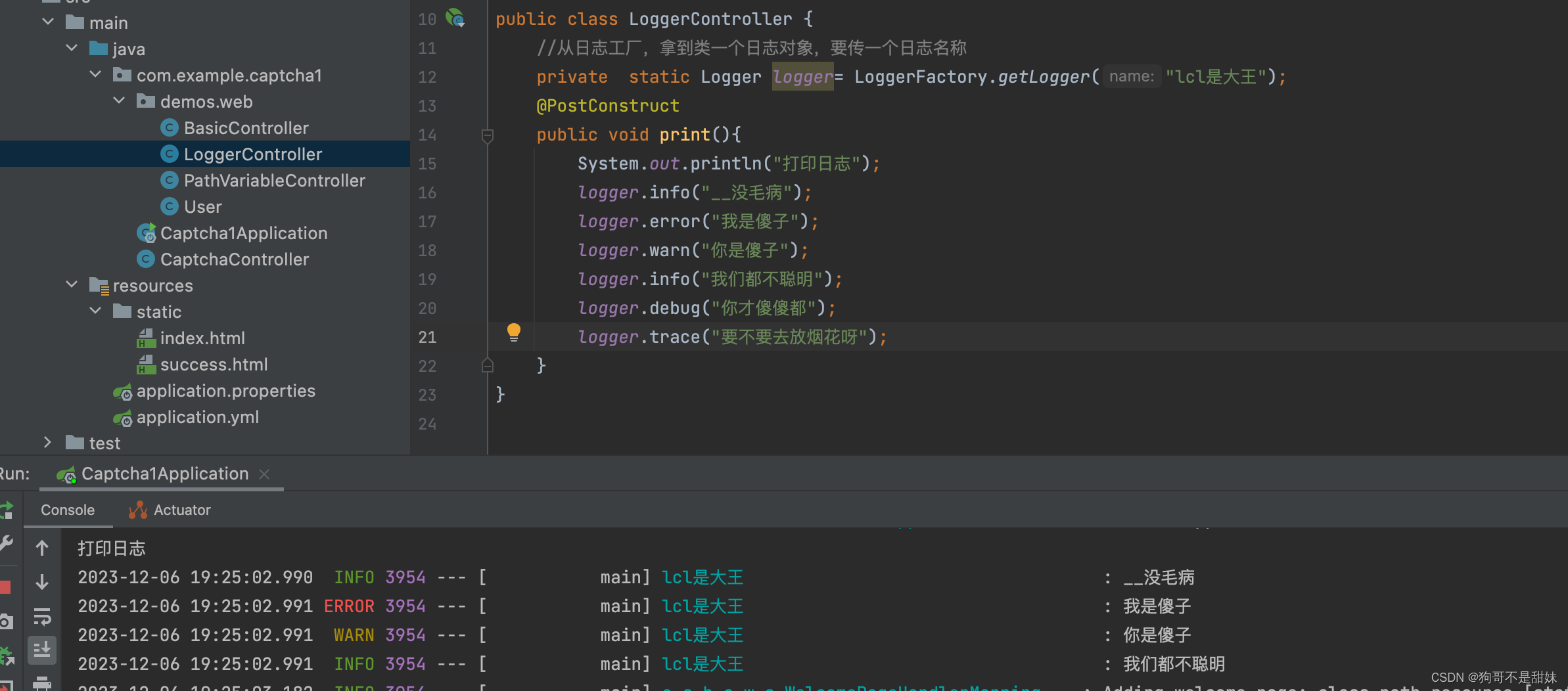1568x691 pixels.
Task: Click the getLogger method call
Action: click(x=1043, y=77)
